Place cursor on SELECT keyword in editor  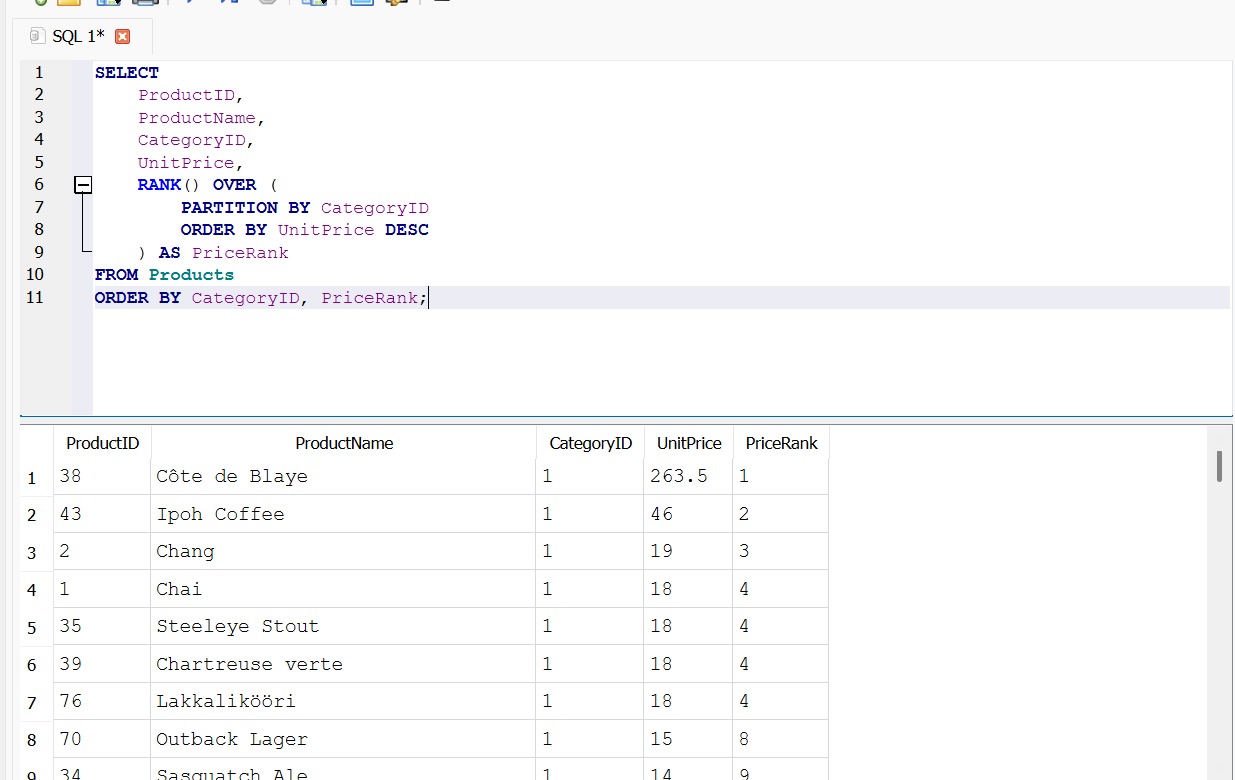127,73
